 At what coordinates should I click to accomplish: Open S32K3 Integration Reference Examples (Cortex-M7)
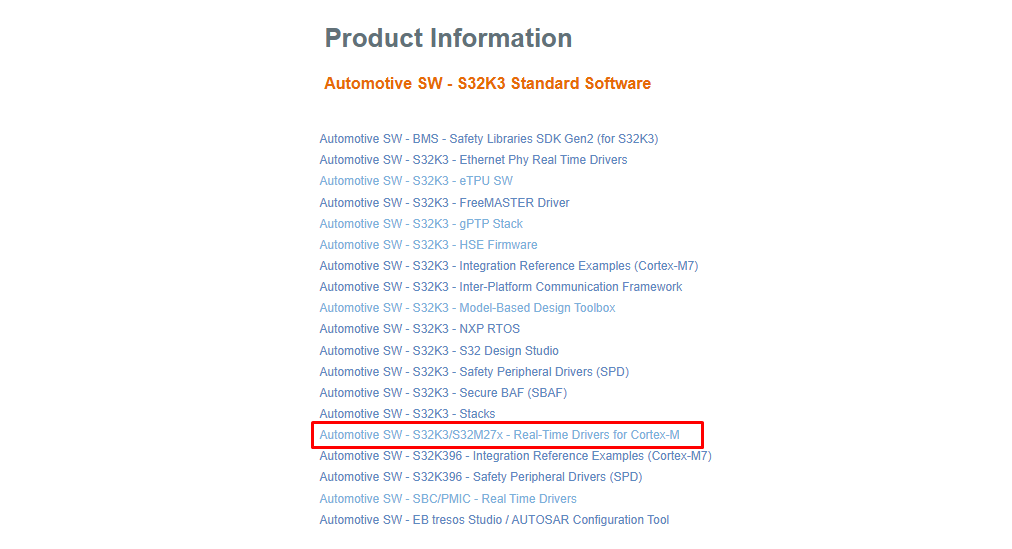(x=509, y=266)
